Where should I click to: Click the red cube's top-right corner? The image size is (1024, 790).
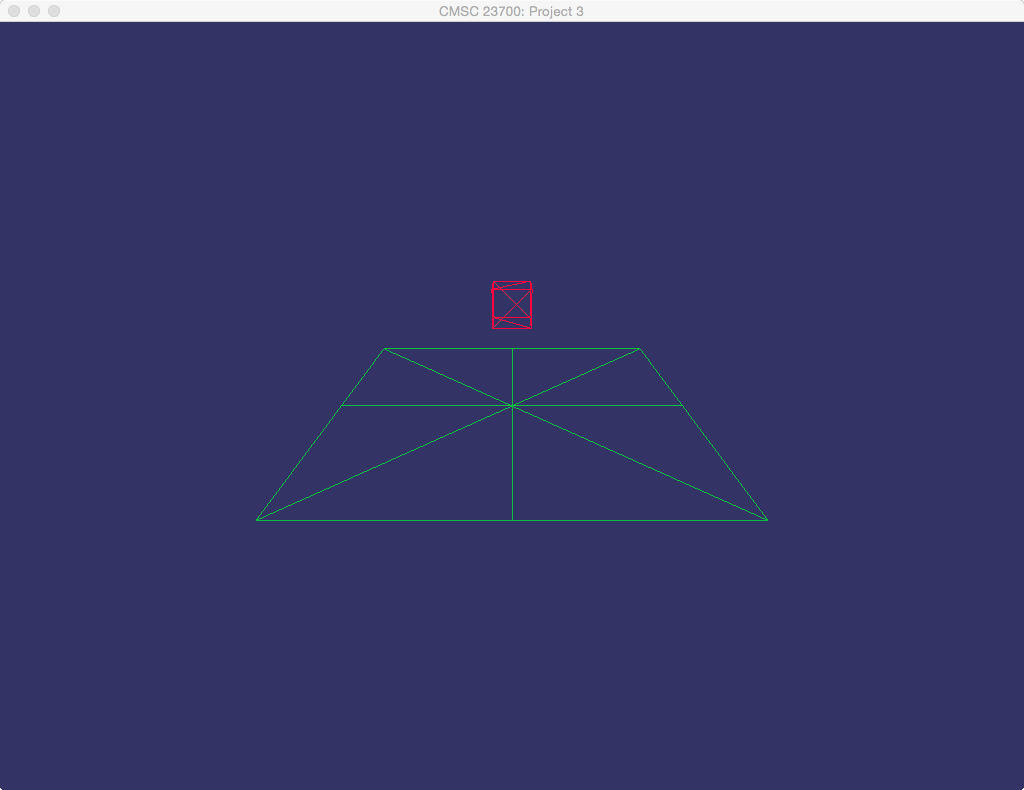531,283
